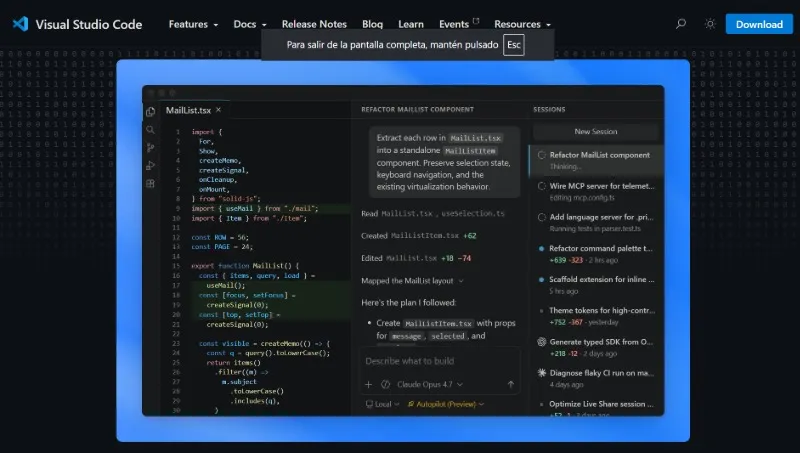800x453 pixels.
Task: Open the Source Control branch icon
Action: click(x=151, y=148)
